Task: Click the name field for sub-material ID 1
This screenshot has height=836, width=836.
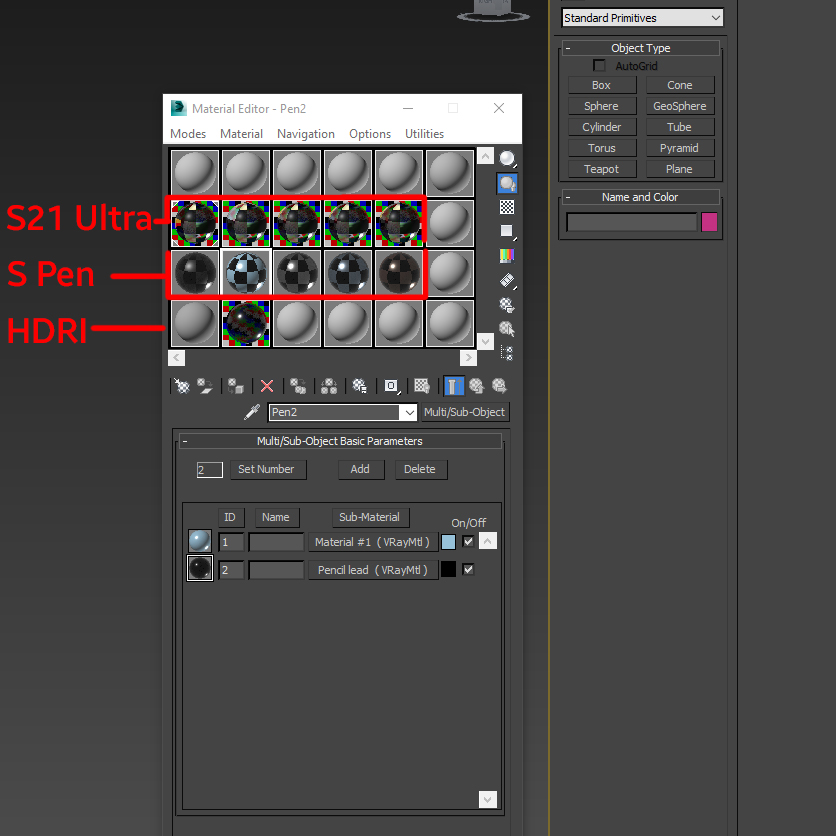Action: point(276,542)
